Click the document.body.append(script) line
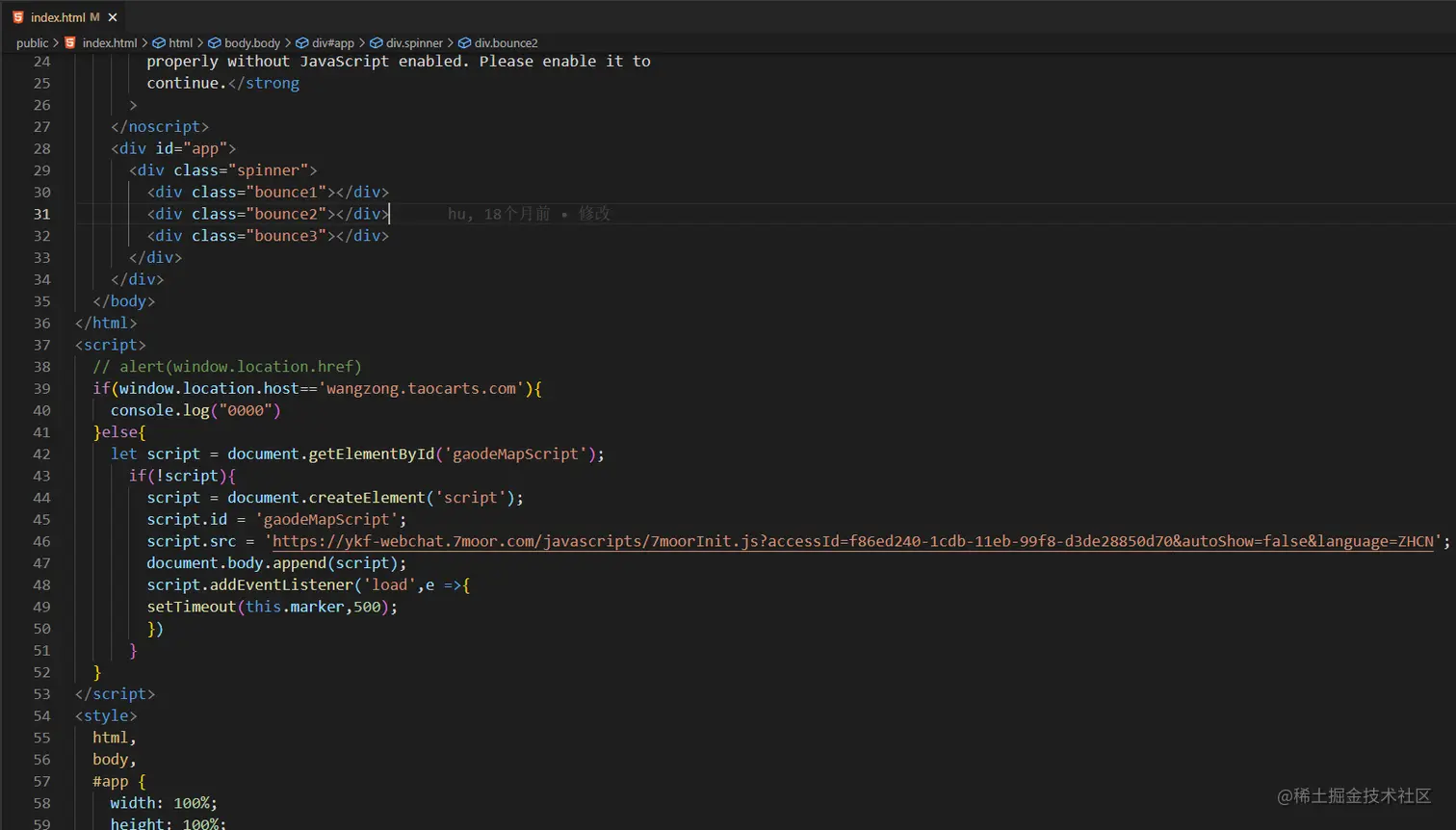Screen dimensions: 1456x830 (277, 563)
